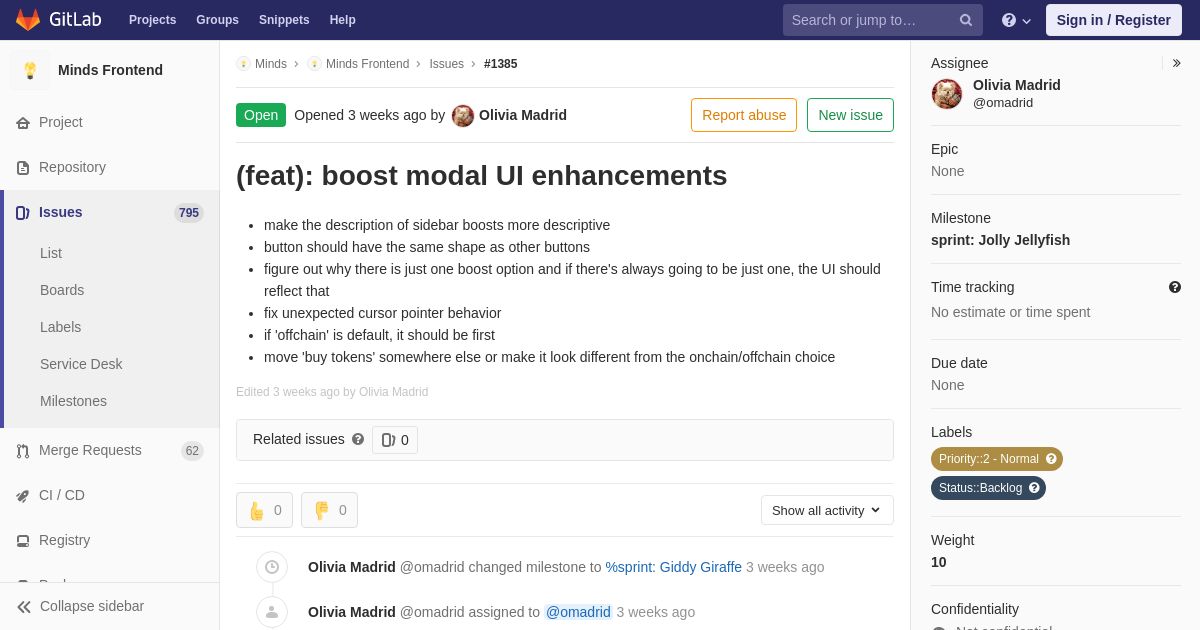The image size is (1200, 630).
Task: Click the assignee avatar in right sidebar
Action: click(947, 94)
